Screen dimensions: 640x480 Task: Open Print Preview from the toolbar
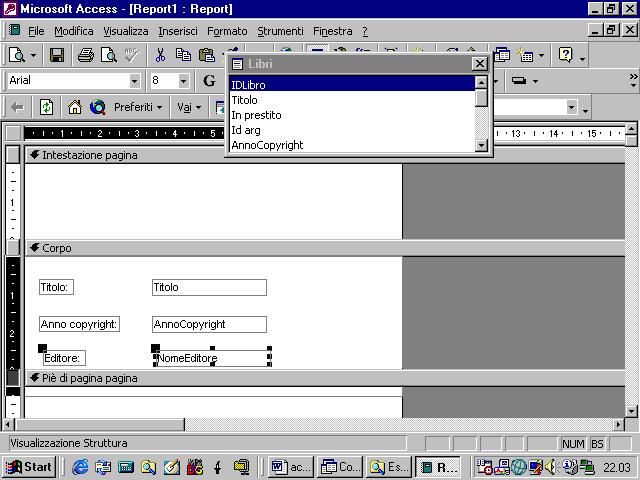tap(109, 55)
